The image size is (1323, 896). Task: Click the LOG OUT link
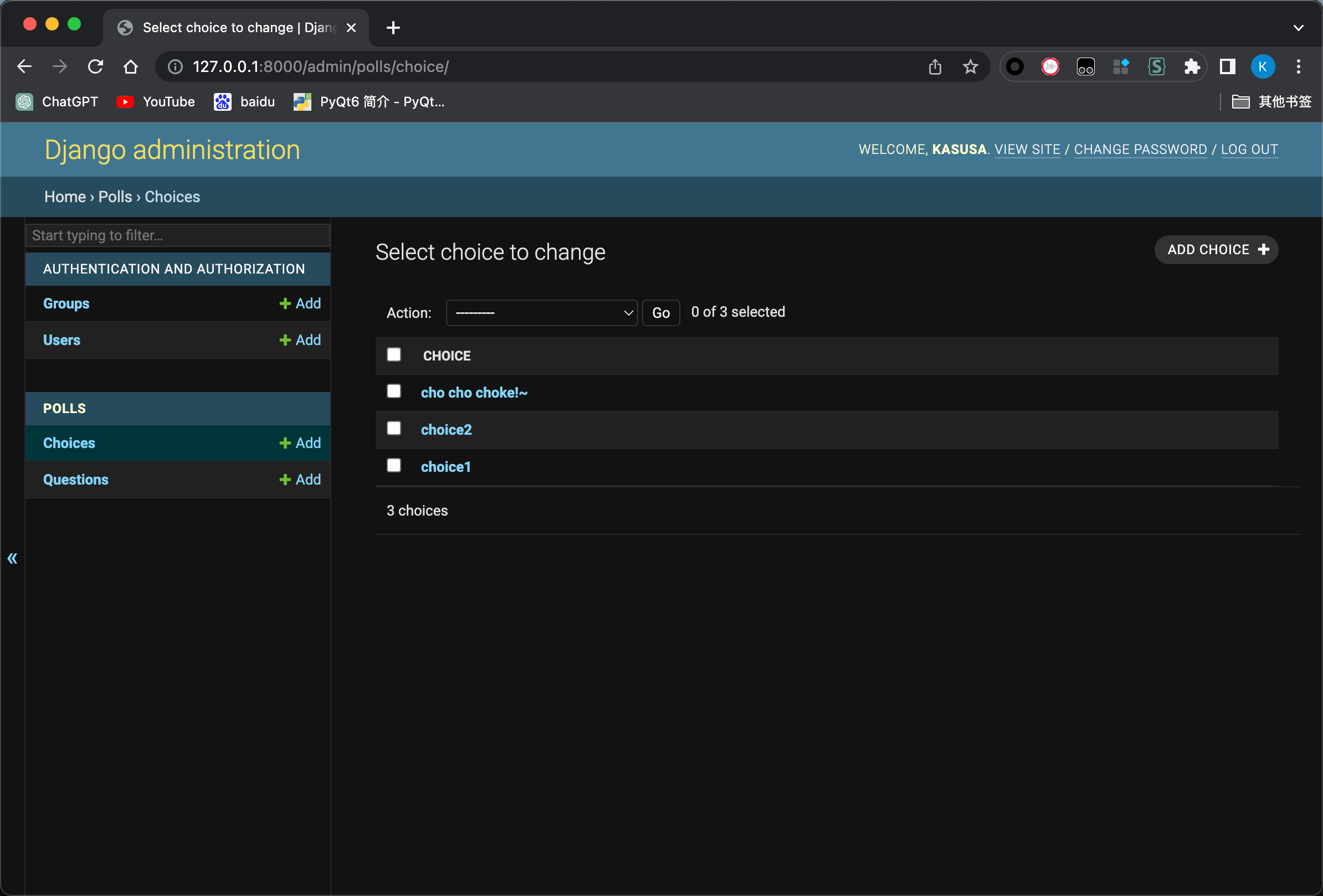(x=1249, y=149)
